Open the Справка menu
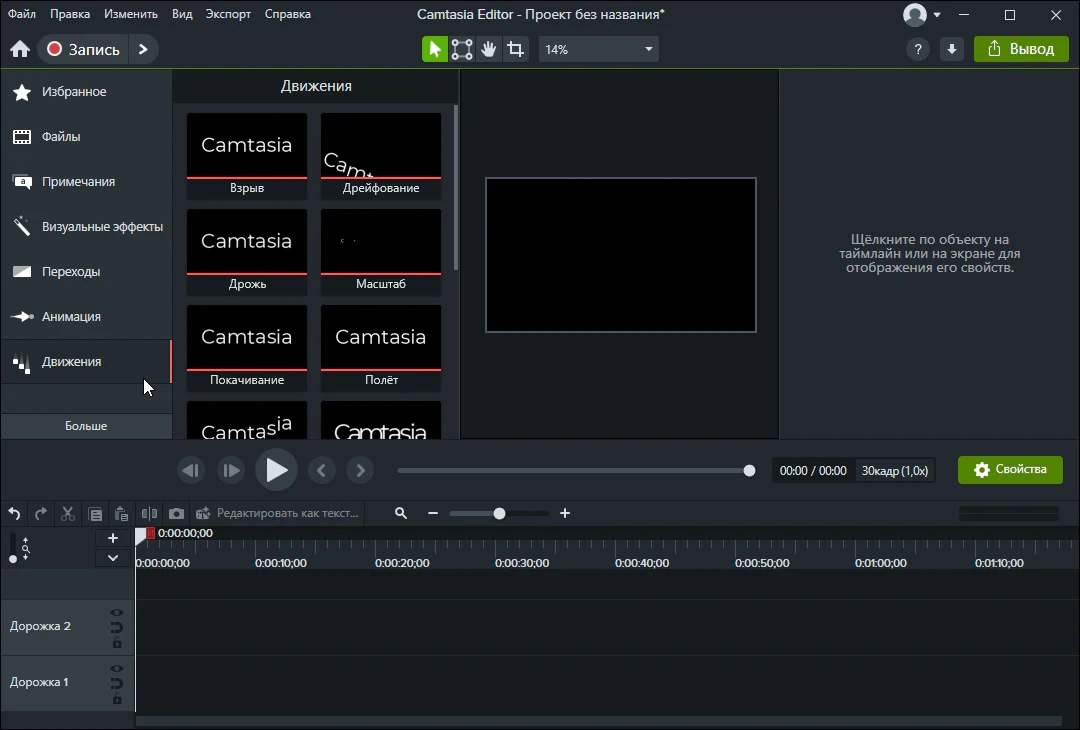The height and width of the screenshot is (730, 1080). (x=287, y=14)
